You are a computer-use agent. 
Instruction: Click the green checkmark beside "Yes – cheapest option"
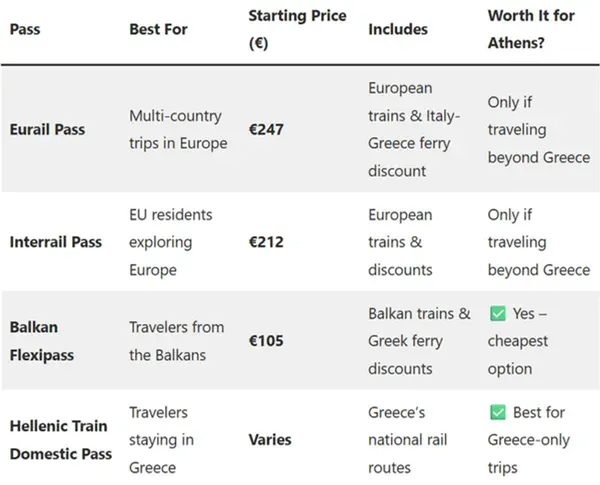point(497,314)
